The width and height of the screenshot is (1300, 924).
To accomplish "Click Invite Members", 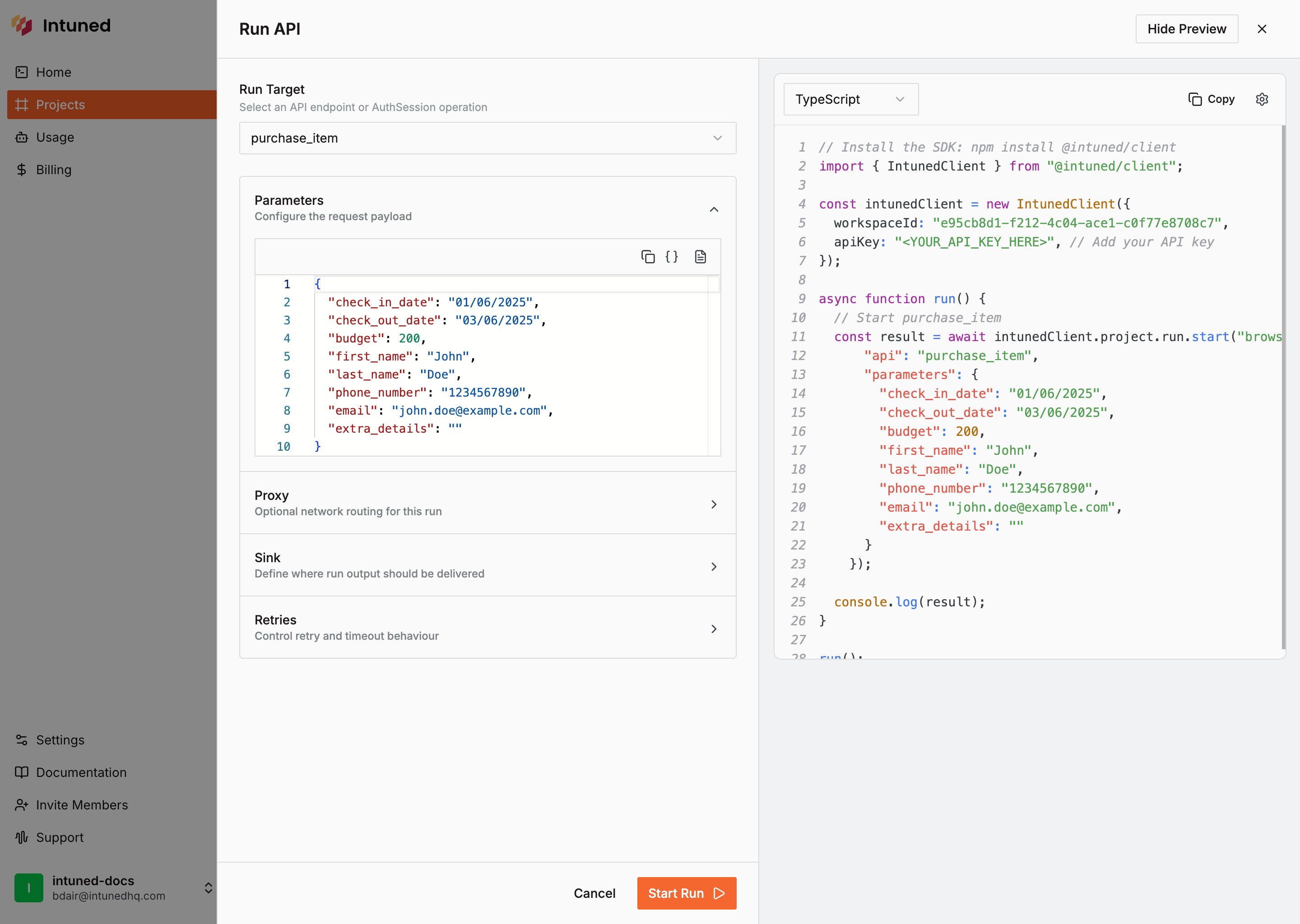I will pos(111,804).
